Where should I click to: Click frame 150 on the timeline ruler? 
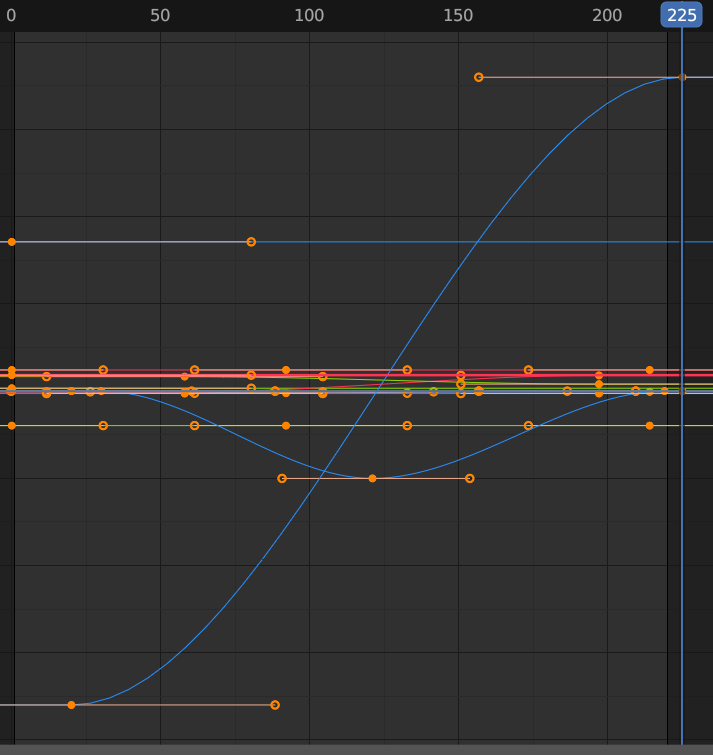pos(458,15)
